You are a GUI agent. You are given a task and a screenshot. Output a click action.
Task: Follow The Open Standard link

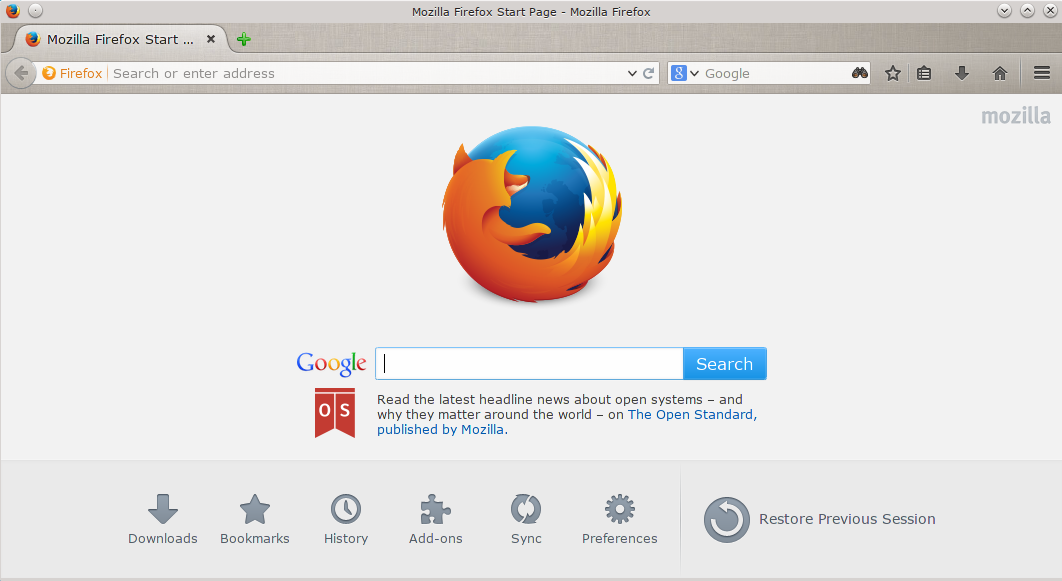coord(690,414)
